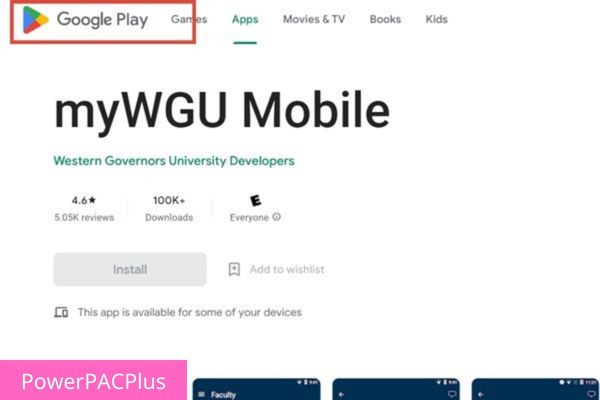Open the middle app screenshot thumbnail
The width and height of the screenshot is (600, 400).
396,389
